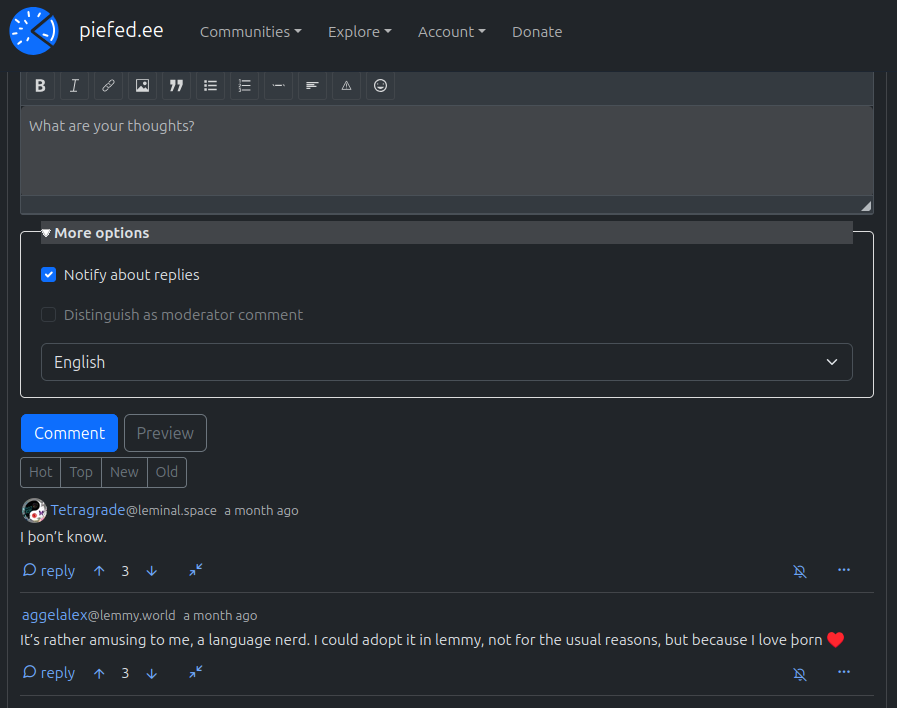The width and height of the screenshot is (897, 708).
Task: Click in the comment text area
Action: (x=446, y=150)
